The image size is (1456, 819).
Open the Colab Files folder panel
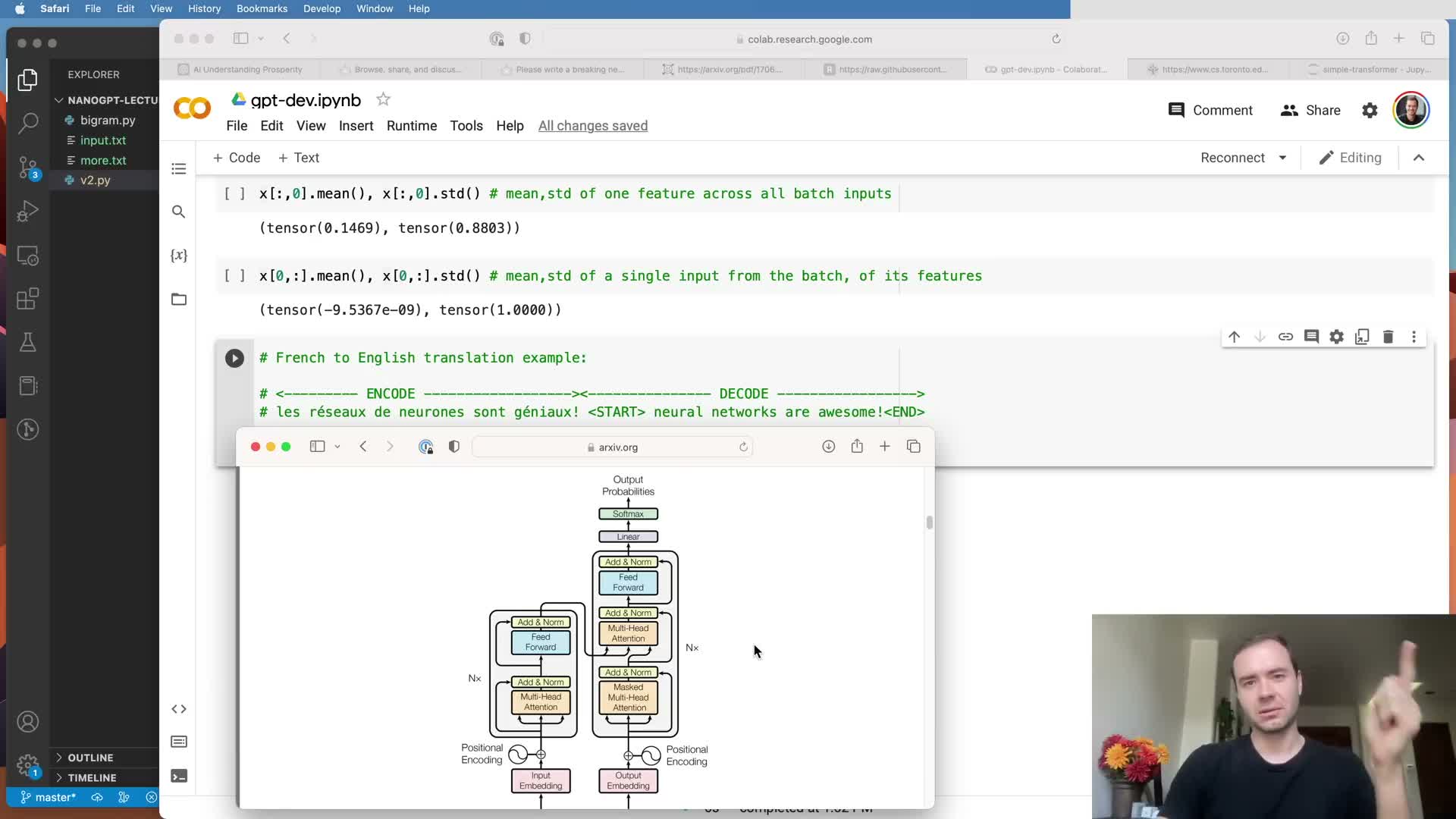pos(179,300)
